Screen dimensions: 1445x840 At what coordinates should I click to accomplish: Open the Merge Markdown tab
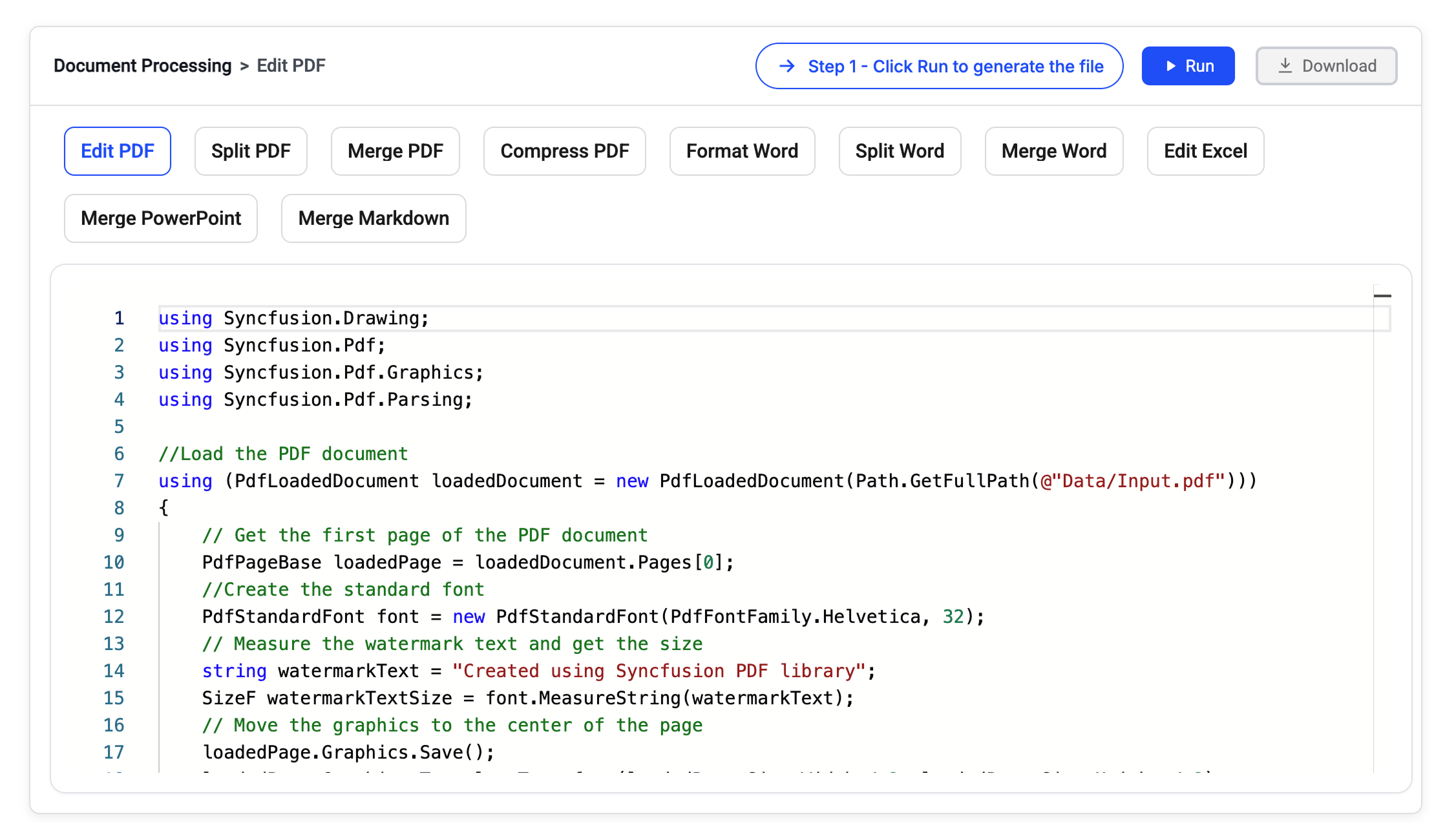point(374,218)
